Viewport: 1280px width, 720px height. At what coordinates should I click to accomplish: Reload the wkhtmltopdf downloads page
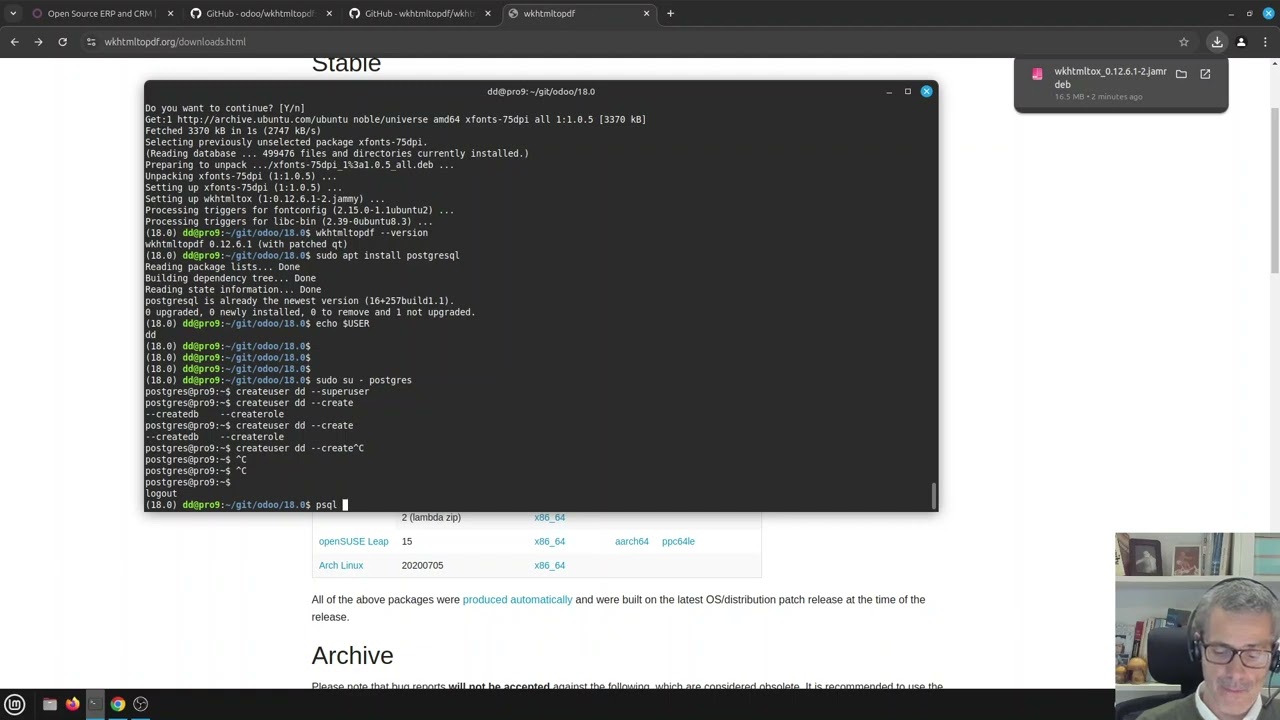[62, 42]
